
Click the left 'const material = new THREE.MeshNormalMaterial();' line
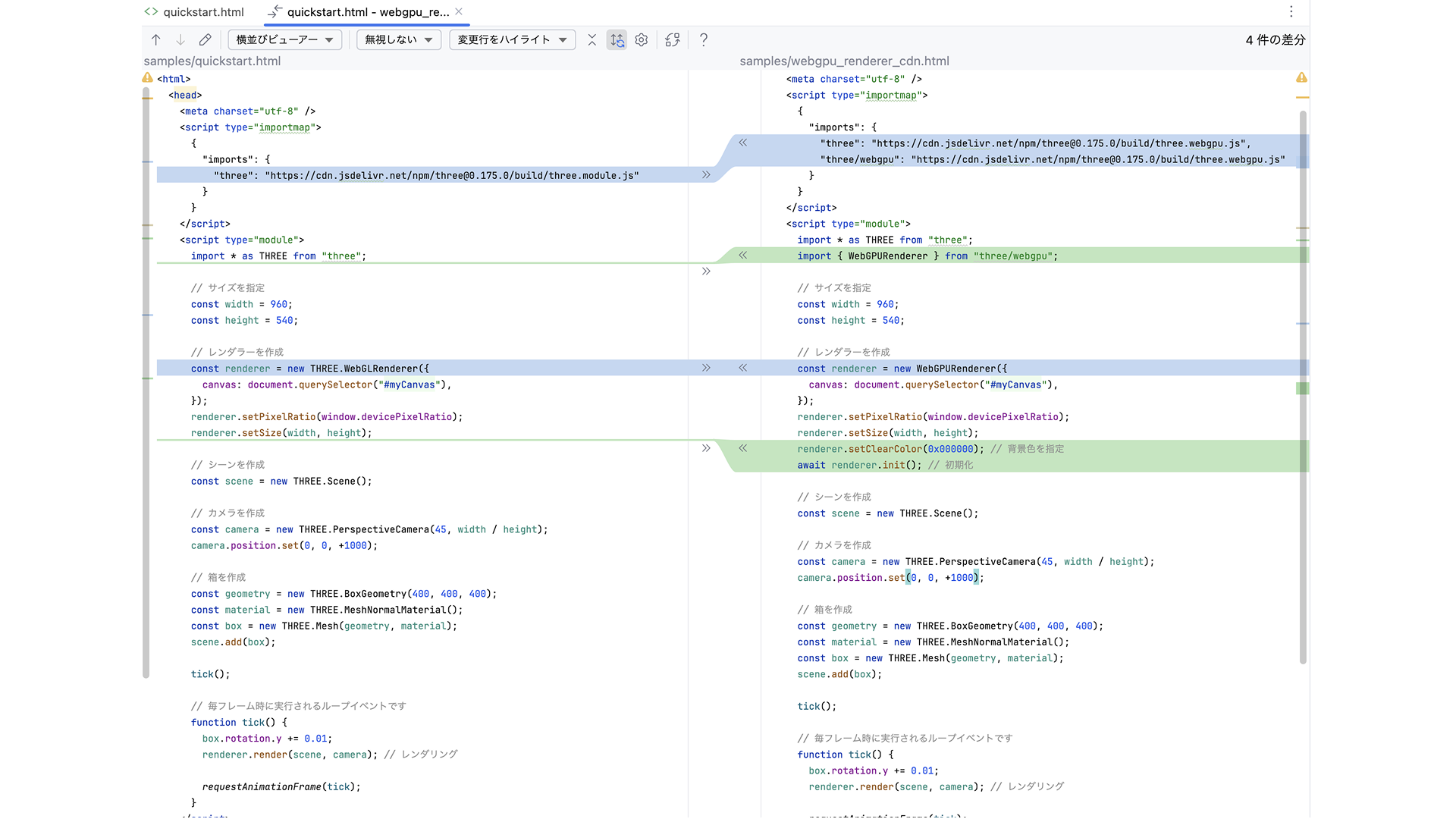pos(327,610)
